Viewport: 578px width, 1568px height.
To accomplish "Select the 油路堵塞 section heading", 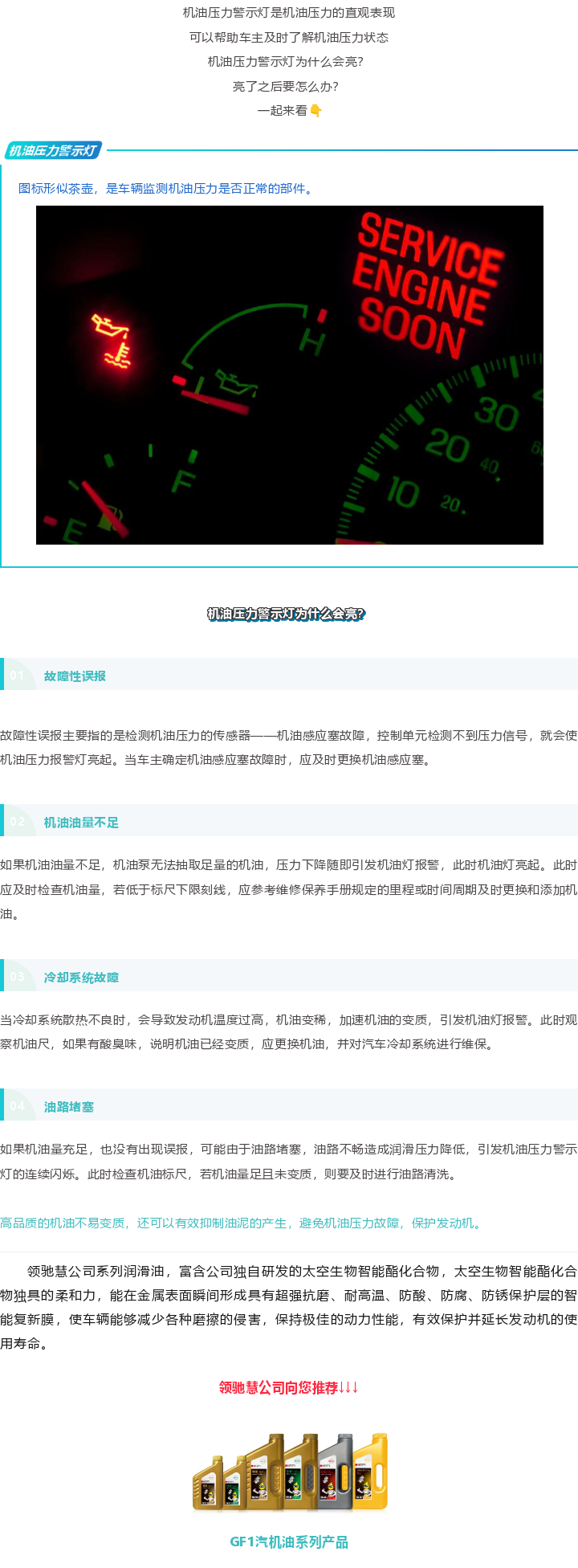I will coord(69,1107).
